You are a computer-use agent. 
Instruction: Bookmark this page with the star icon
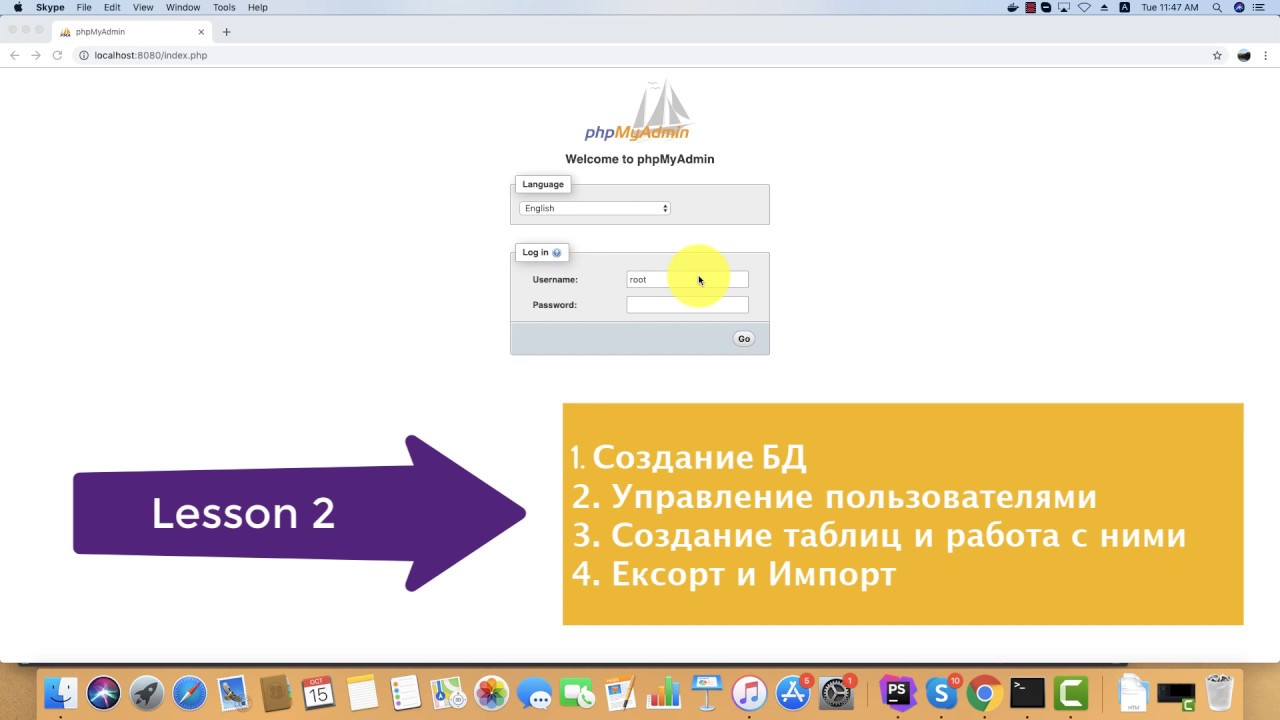tap(1217, 56)
